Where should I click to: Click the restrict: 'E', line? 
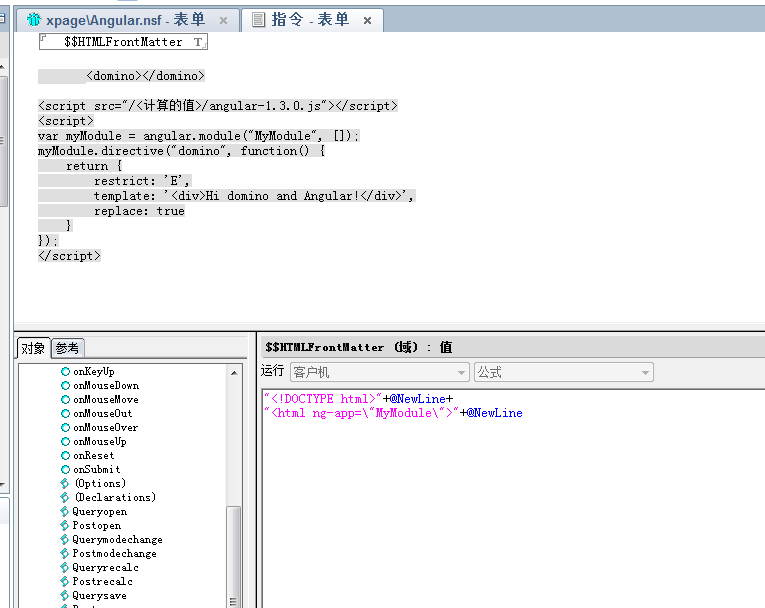pyautogui.click(x=141, y=181)
